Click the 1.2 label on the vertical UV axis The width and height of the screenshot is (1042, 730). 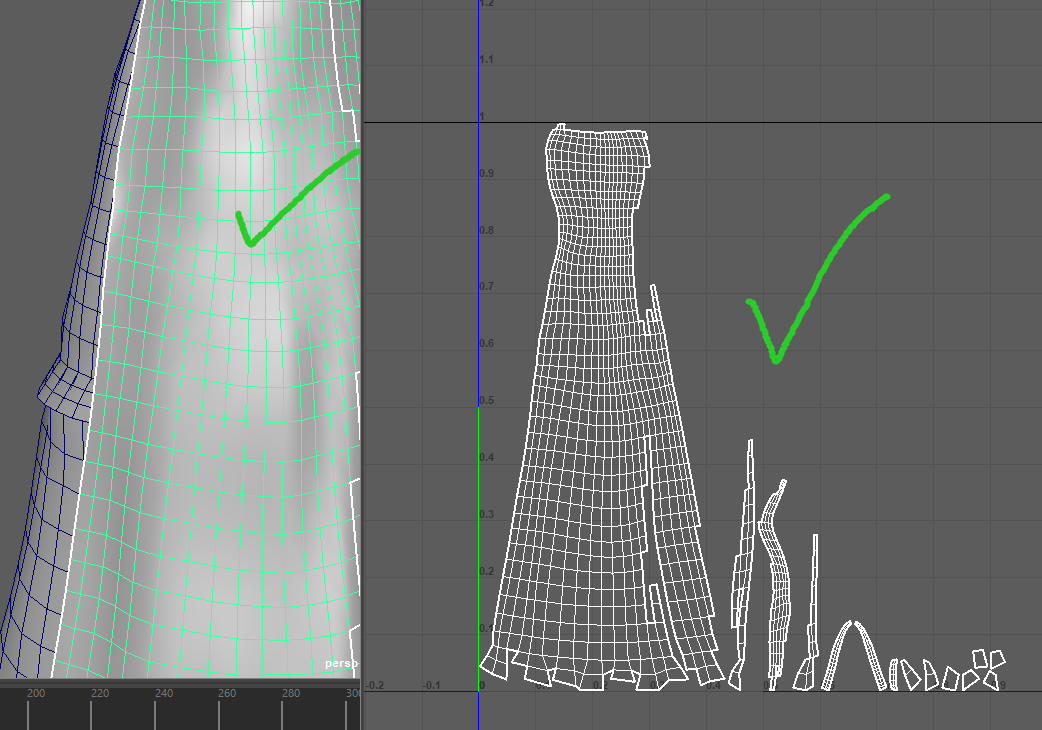tap(487, 5)
